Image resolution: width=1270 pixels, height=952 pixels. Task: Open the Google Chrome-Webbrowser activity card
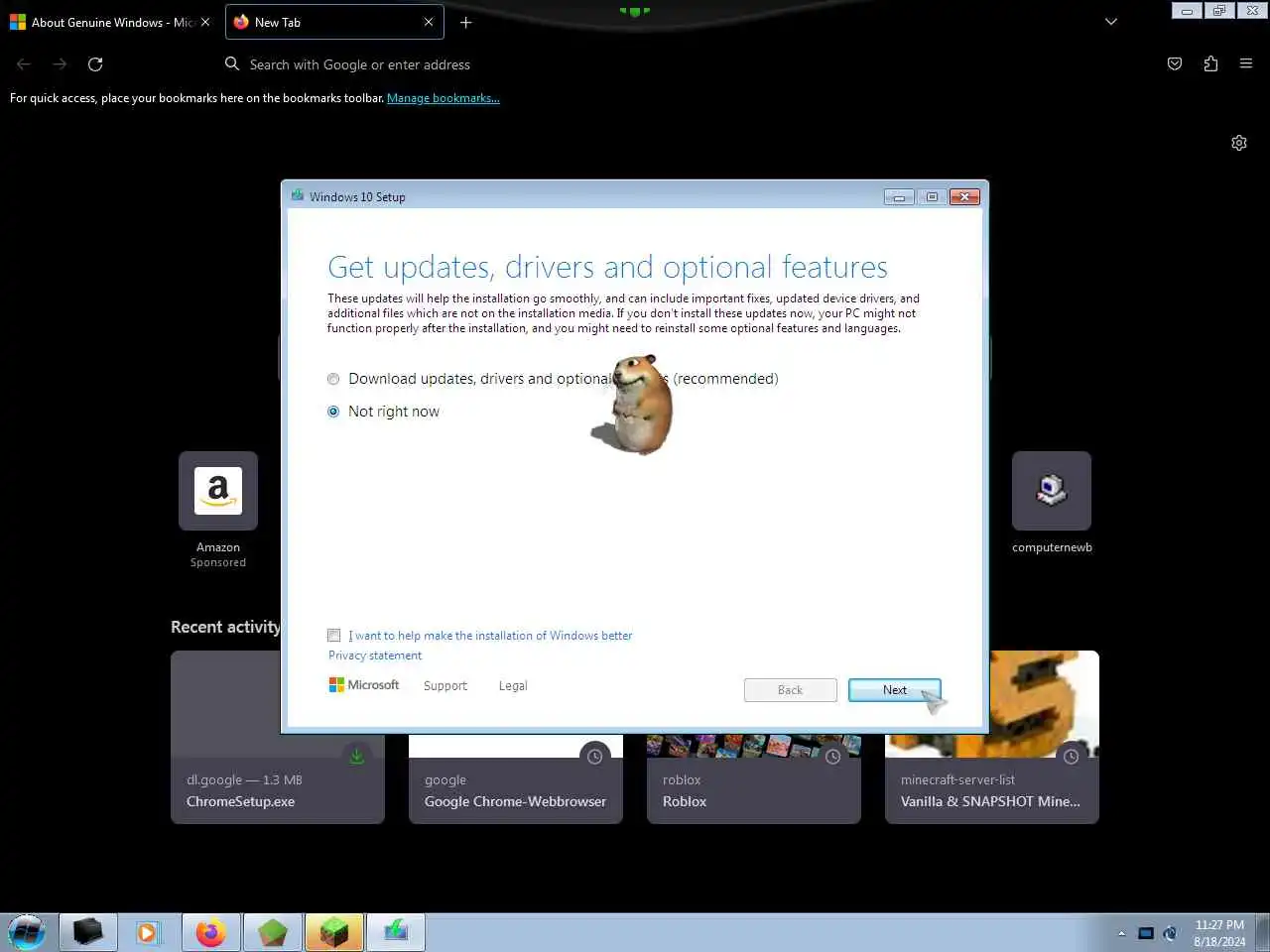(x=516, y=778)
